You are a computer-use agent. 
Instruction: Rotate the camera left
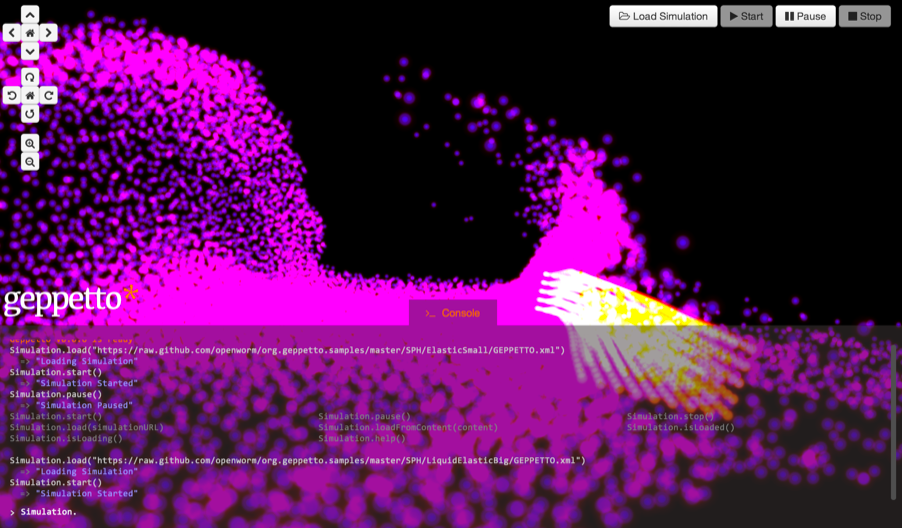(x=11, y=96)
